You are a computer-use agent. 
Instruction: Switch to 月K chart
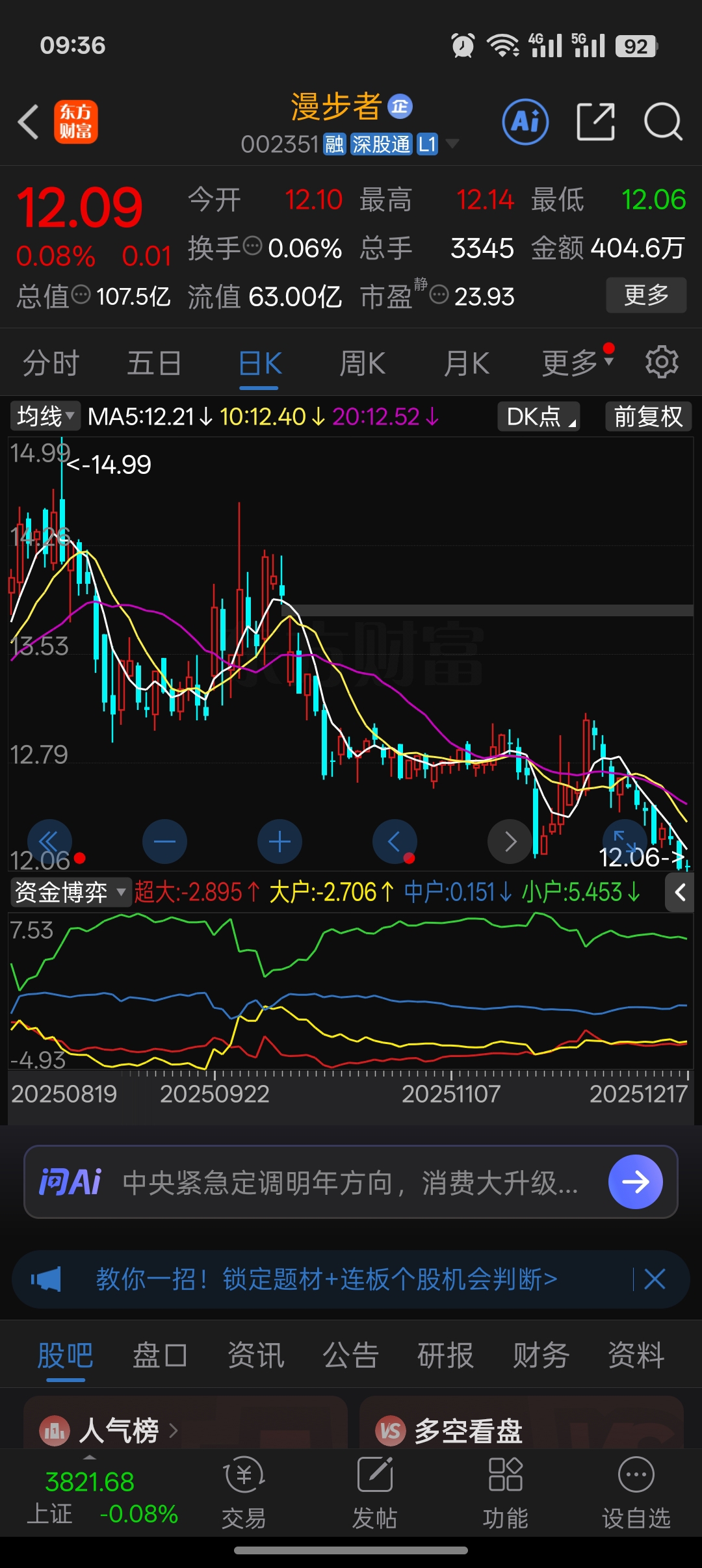click(x=467, y=363)
